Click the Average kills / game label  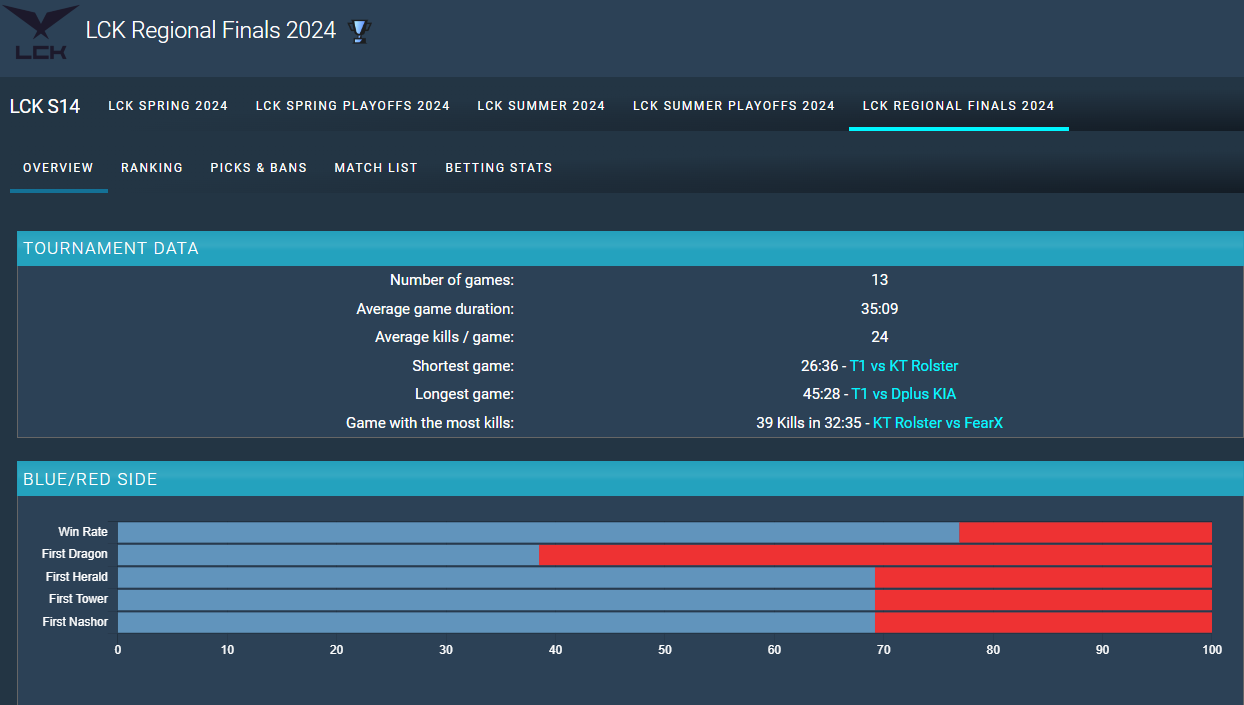coord(444,337)
